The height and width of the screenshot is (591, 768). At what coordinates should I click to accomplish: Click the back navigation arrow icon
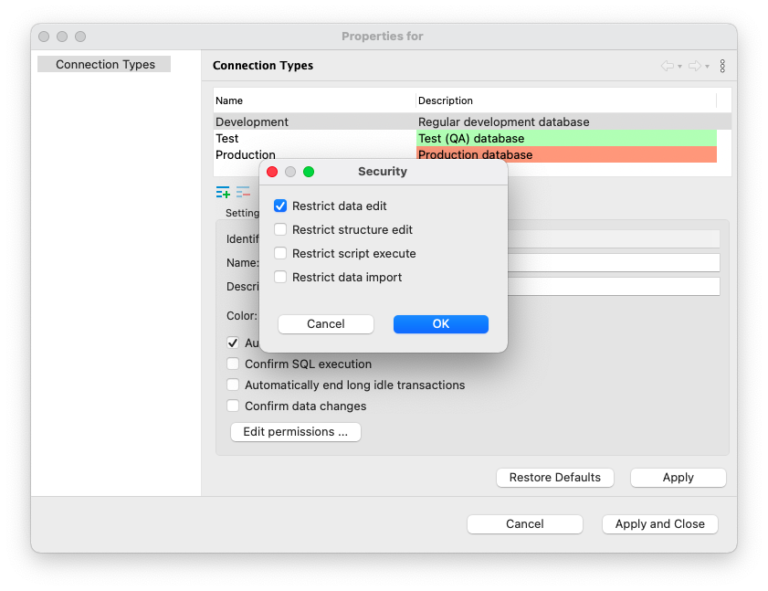tap(667, 66)
